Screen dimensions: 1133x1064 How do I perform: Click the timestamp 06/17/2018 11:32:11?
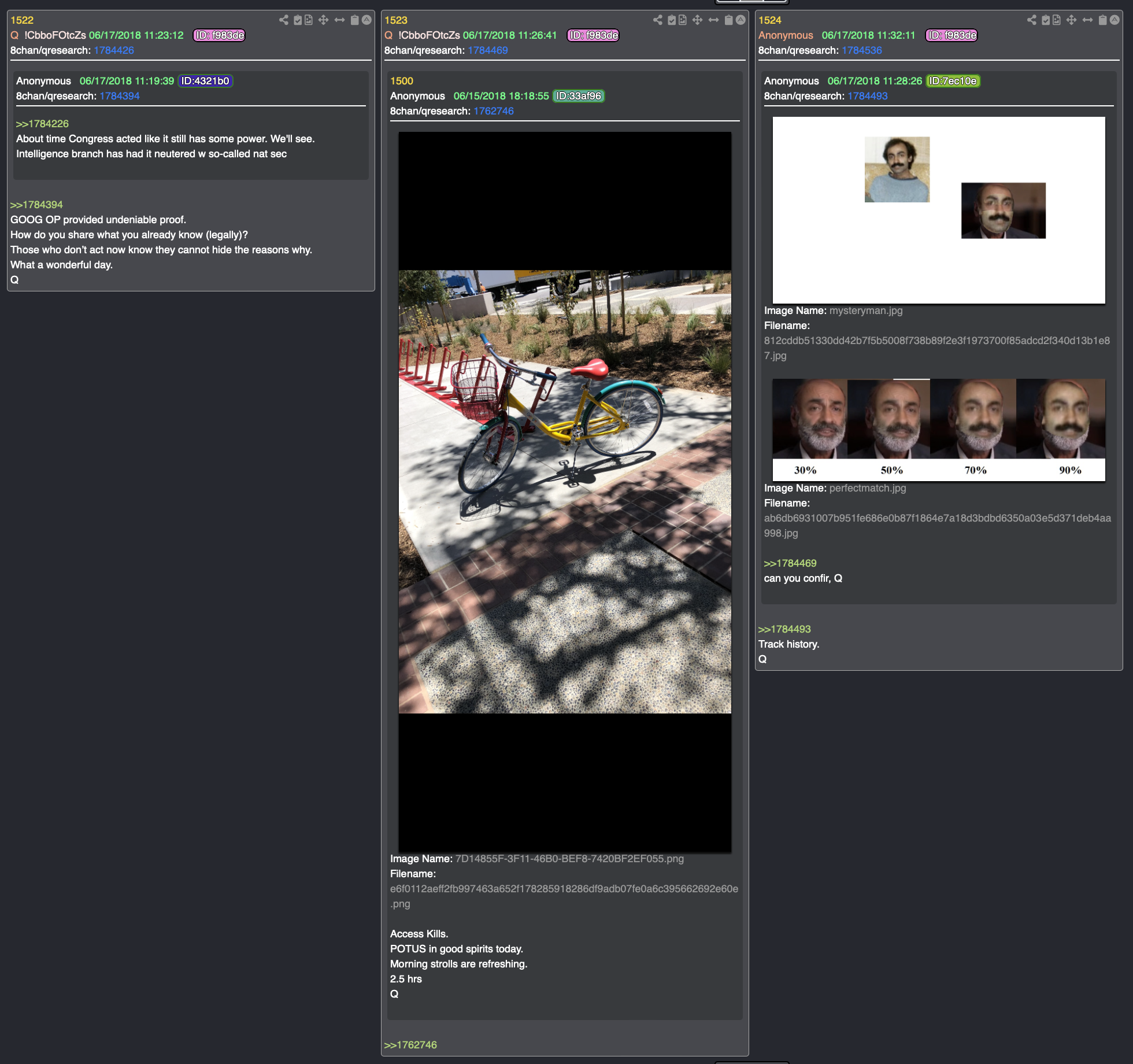click(x=869, y=35)
